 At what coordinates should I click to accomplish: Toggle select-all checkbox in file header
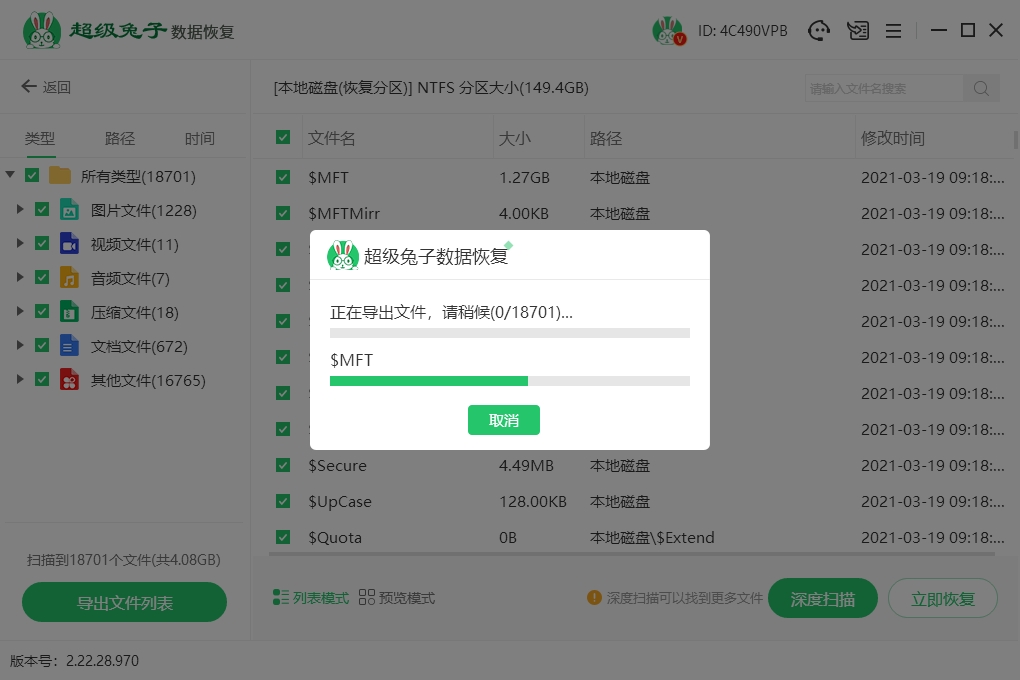(x=283, y=138)
